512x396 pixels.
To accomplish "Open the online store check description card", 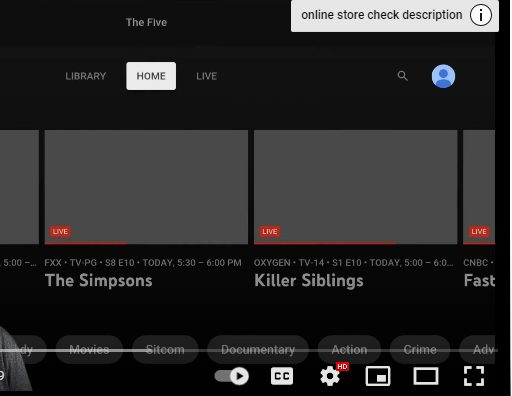I will (x=395, y=16).
